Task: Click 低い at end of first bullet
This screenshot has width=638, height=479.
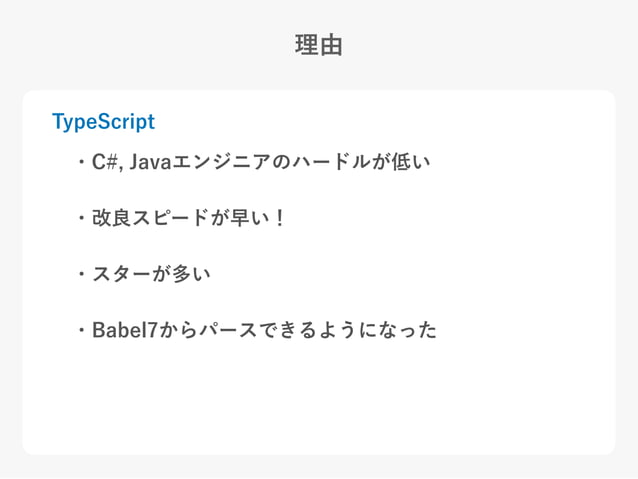Action: click(411, 162)
